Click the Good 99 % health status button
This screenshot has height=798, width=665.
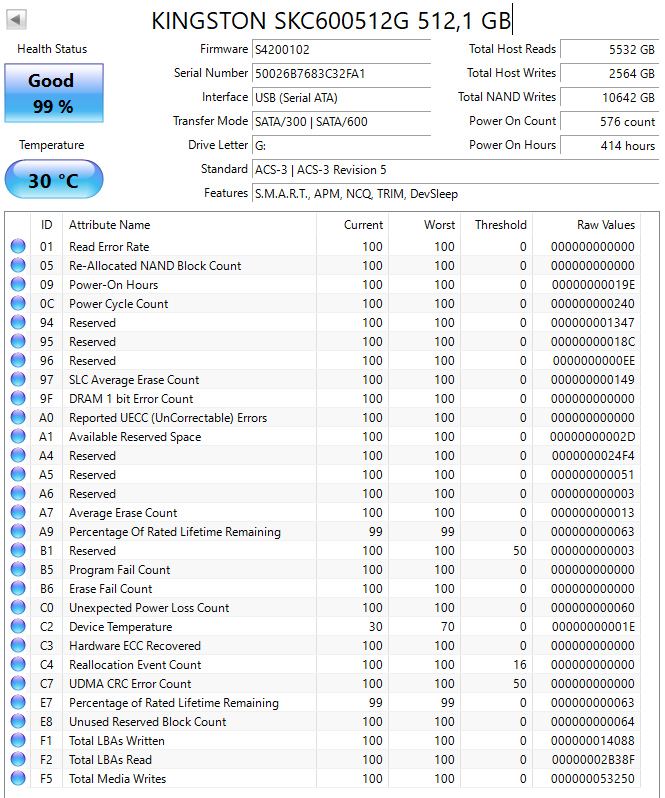click(53, 93)
